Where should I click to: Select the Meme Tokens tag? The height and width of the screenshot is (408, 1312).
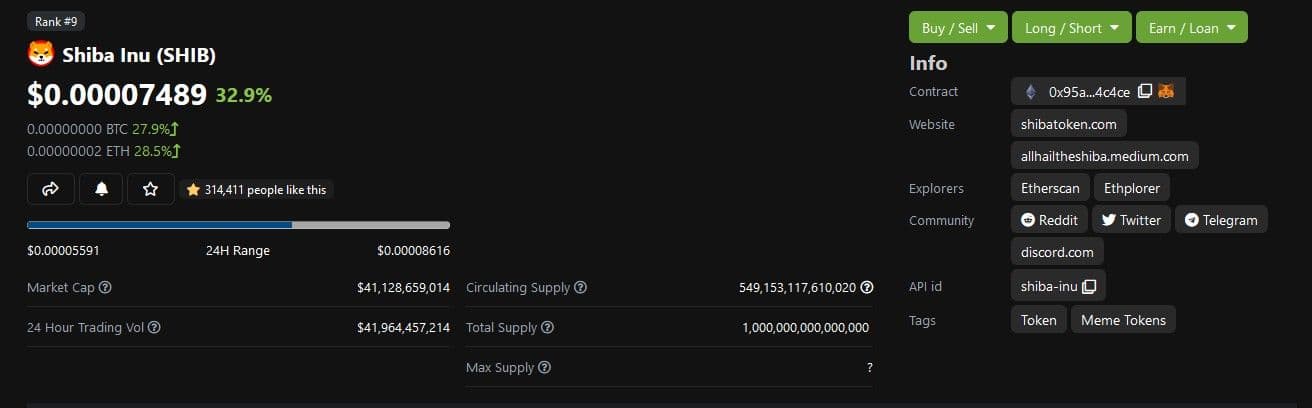tap(1123, 320)
